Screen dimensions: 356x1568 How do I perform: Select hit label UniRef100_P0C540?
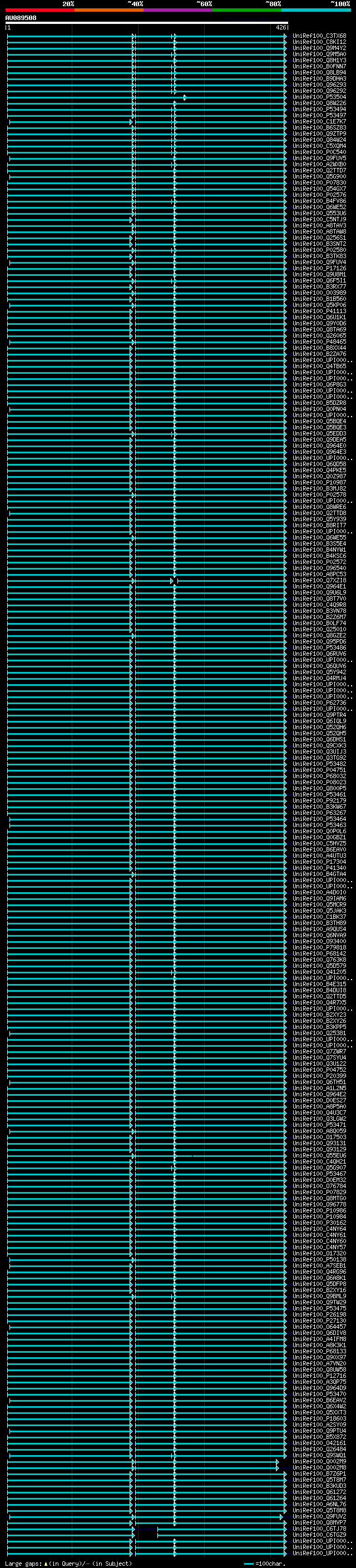click(319, 152)
